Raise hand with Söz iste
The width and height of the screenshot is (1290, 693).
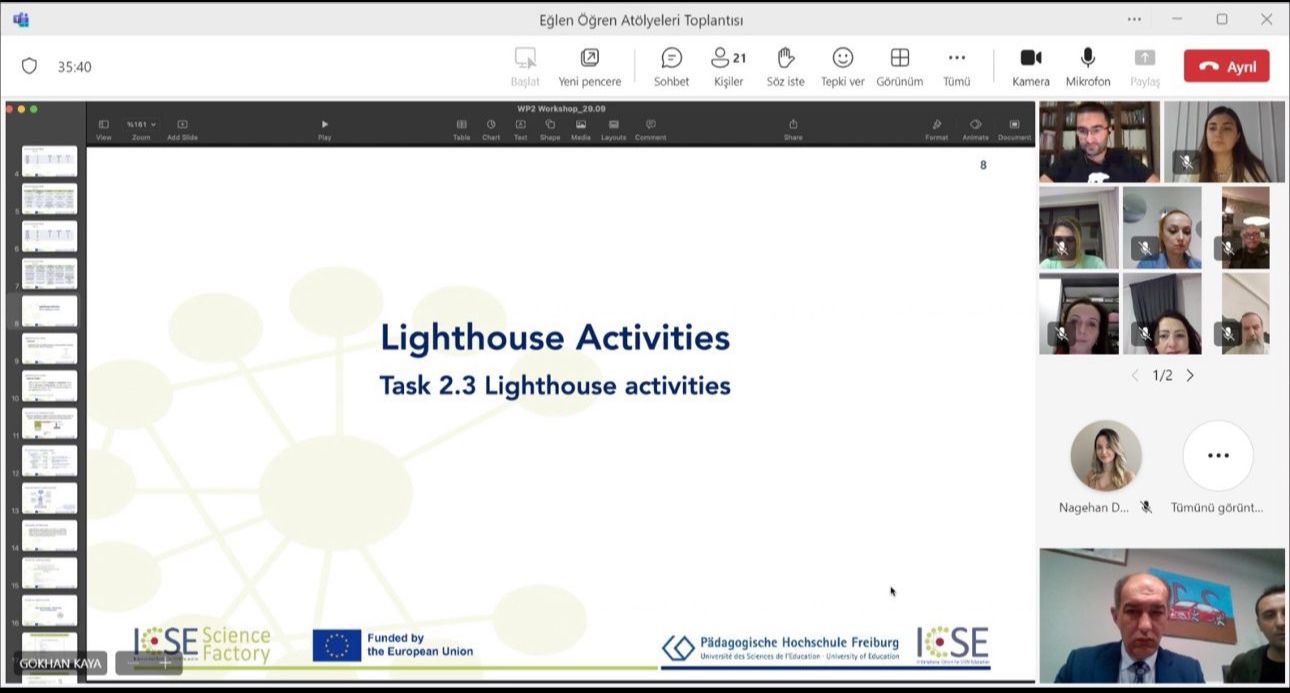point(785,66)
